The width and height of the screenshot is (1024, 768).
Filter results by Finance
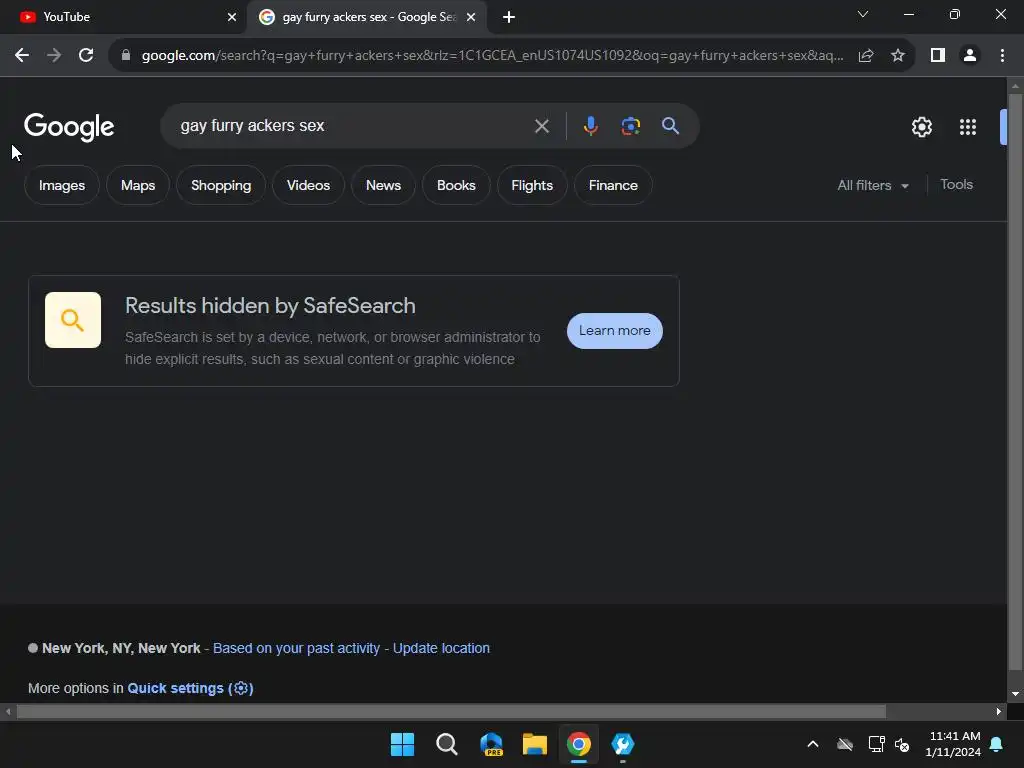point(613,185)
